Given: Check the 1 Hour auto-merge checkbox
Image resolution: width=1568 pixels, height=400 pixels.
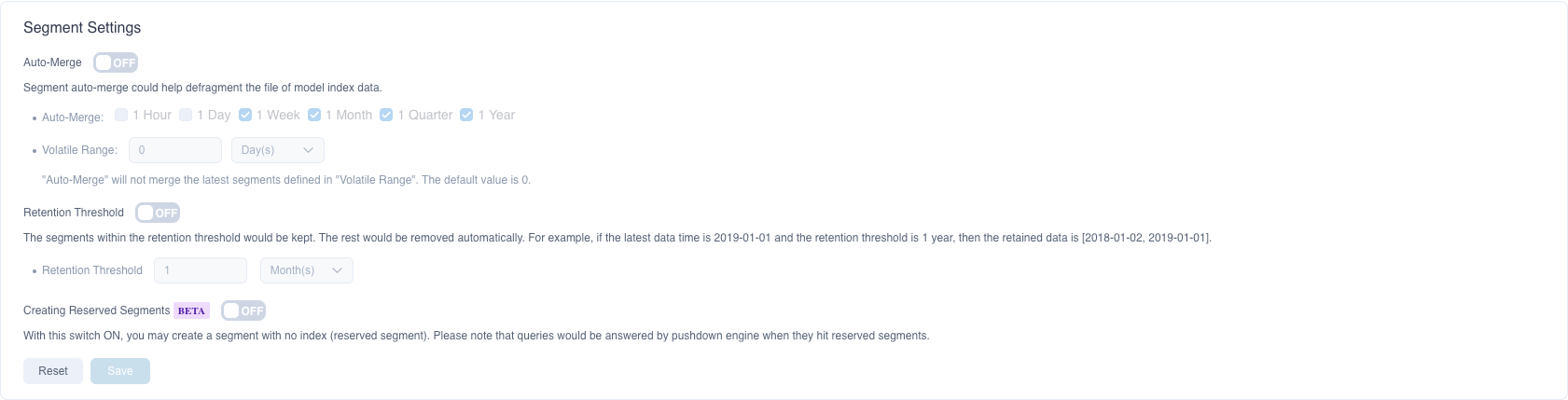Looking at the screenshot, I should [x=121, y=115].
